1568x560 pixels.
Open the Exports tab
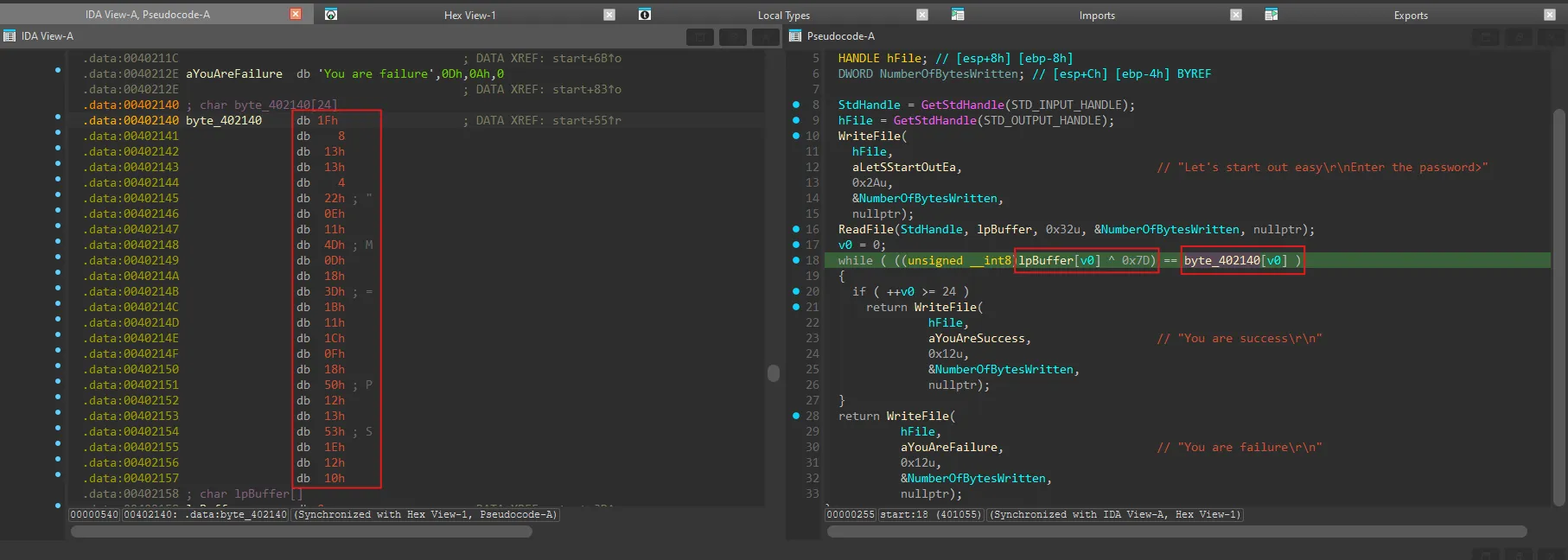pyautogui.click(x=1410, y=16)
